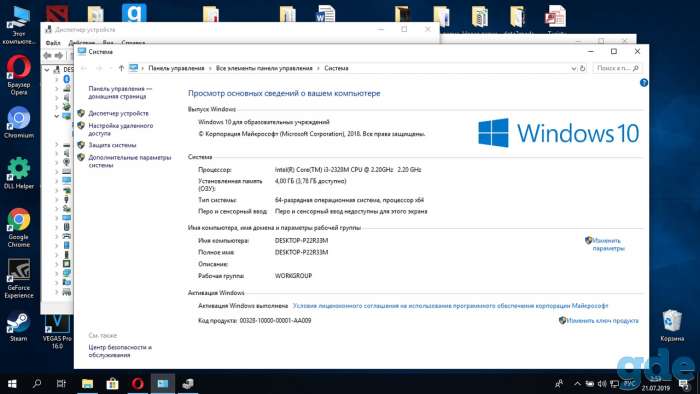Click the computer icon in the address bar
700x394 pixels.
pyautogui.click(x=133, y=68)
